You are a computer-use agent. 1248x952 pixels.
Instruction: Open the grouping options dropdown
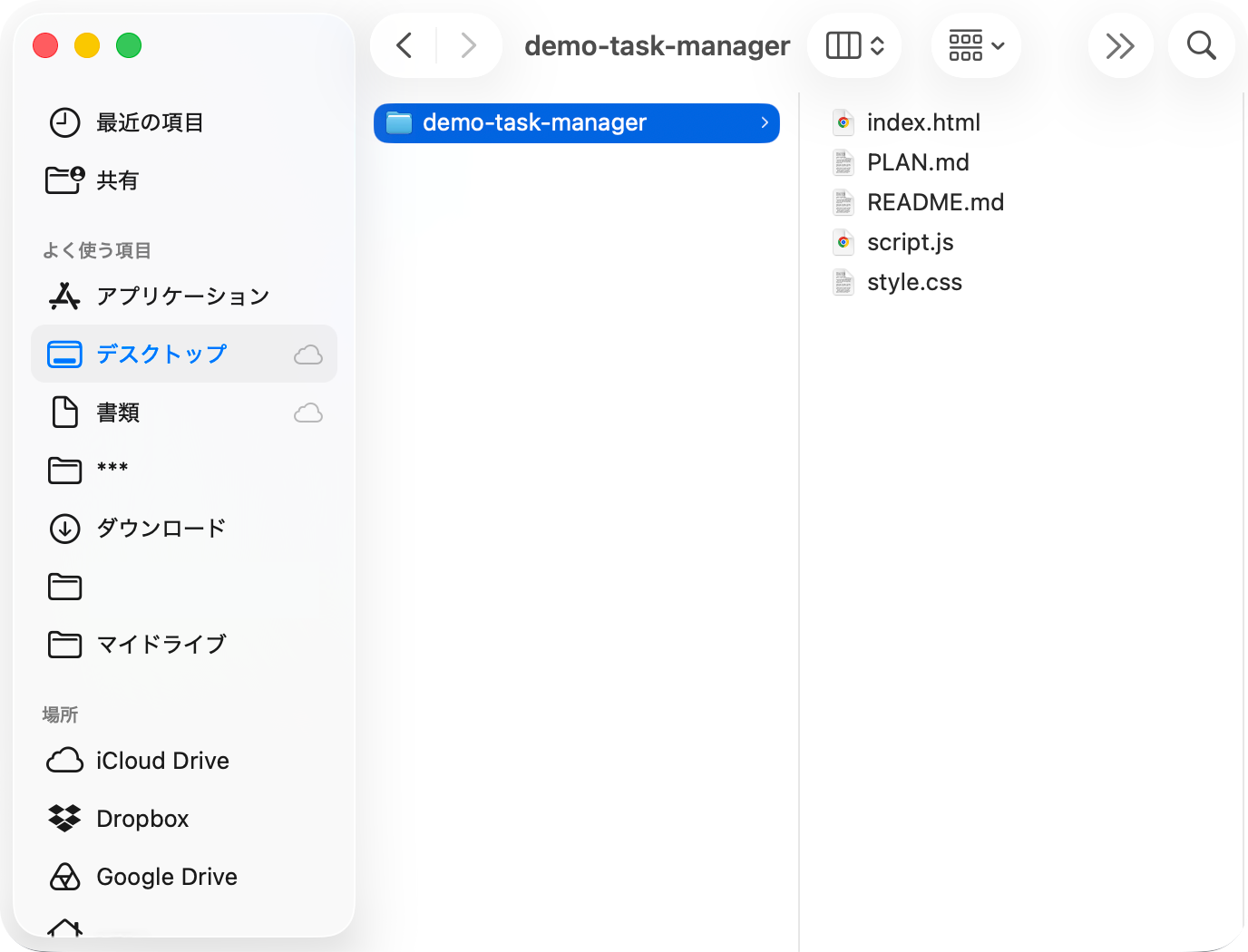click(x=976, y=45)
